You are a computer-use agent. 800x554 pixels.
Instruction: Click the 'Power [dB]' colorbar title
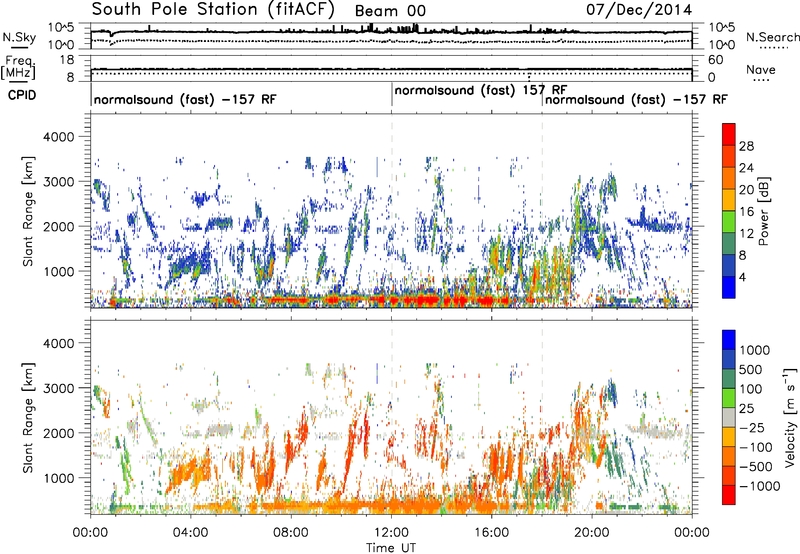pos(763,211)
